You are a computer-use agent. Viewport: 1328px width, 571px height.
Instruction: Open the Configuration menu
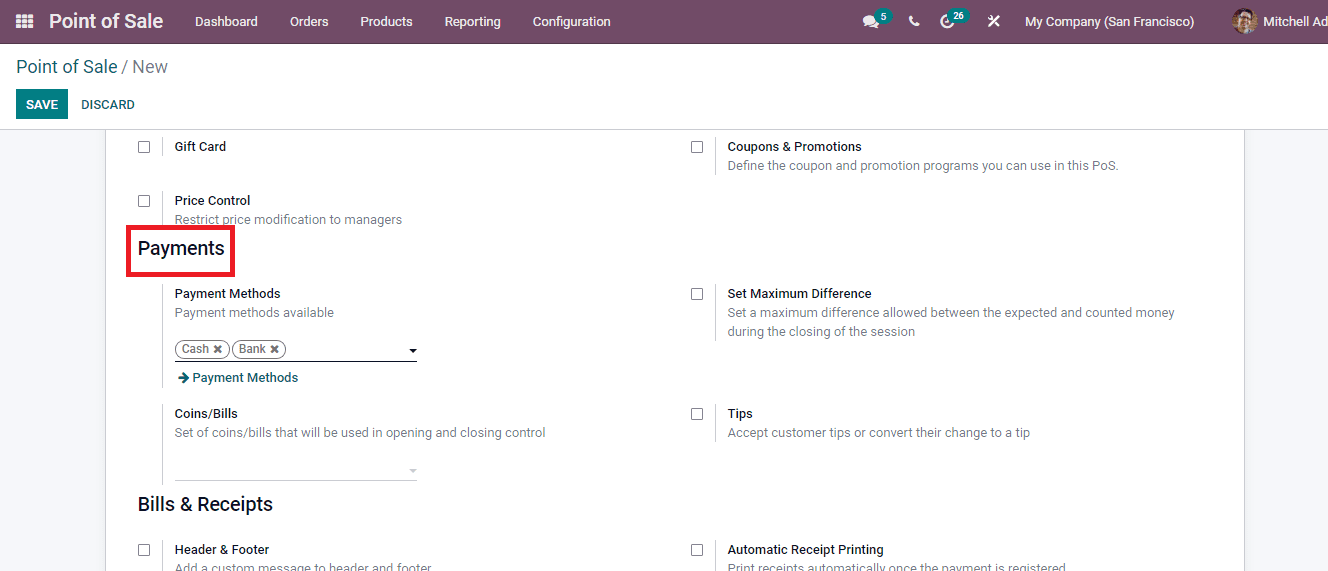point(571,22)
